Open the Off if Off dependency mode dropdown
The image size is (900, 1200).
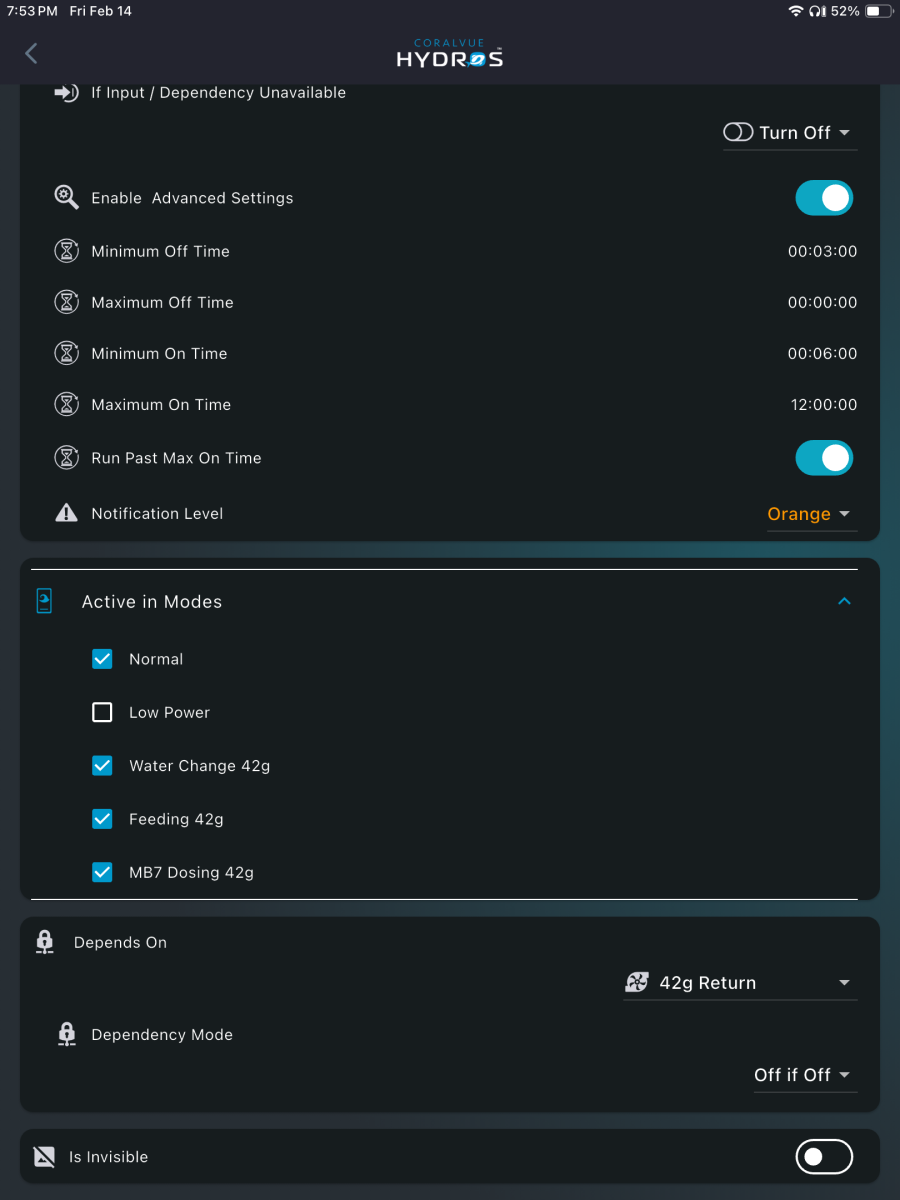pyautogui.click(x=805, y=1075)
